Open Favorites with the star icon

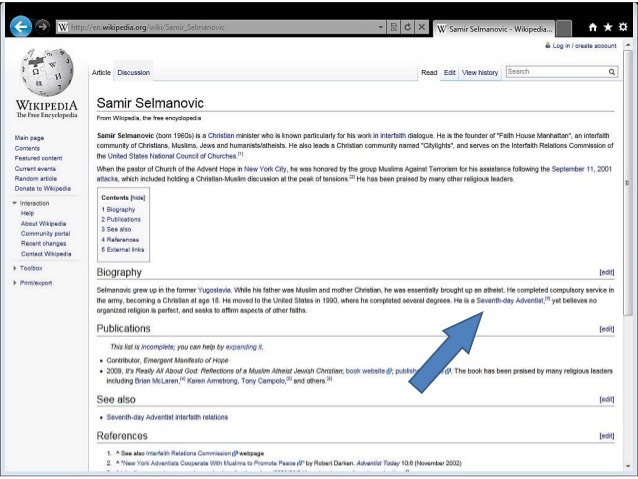pos(608,27)
